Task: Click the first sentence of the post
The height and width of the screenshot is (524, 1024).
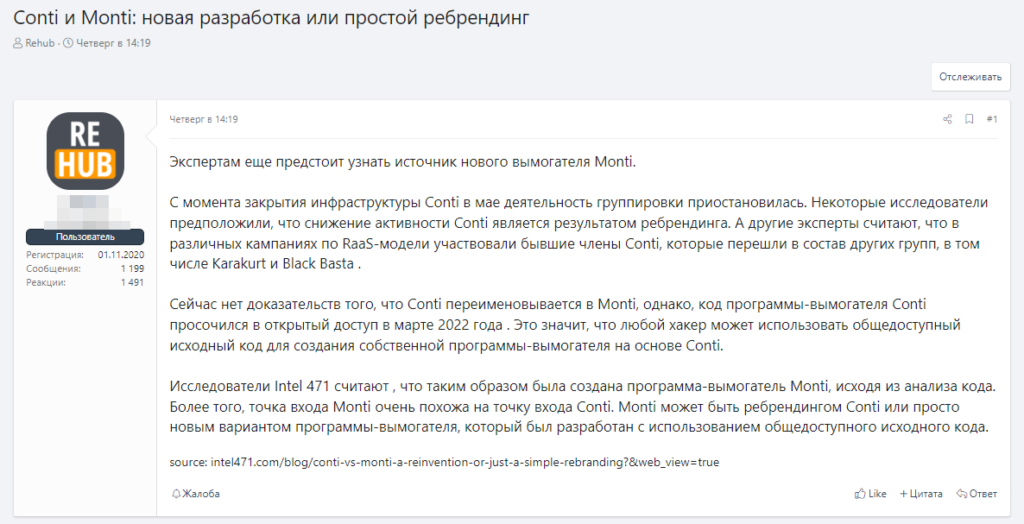Action: pyautogui.click(x=402, y=161)
